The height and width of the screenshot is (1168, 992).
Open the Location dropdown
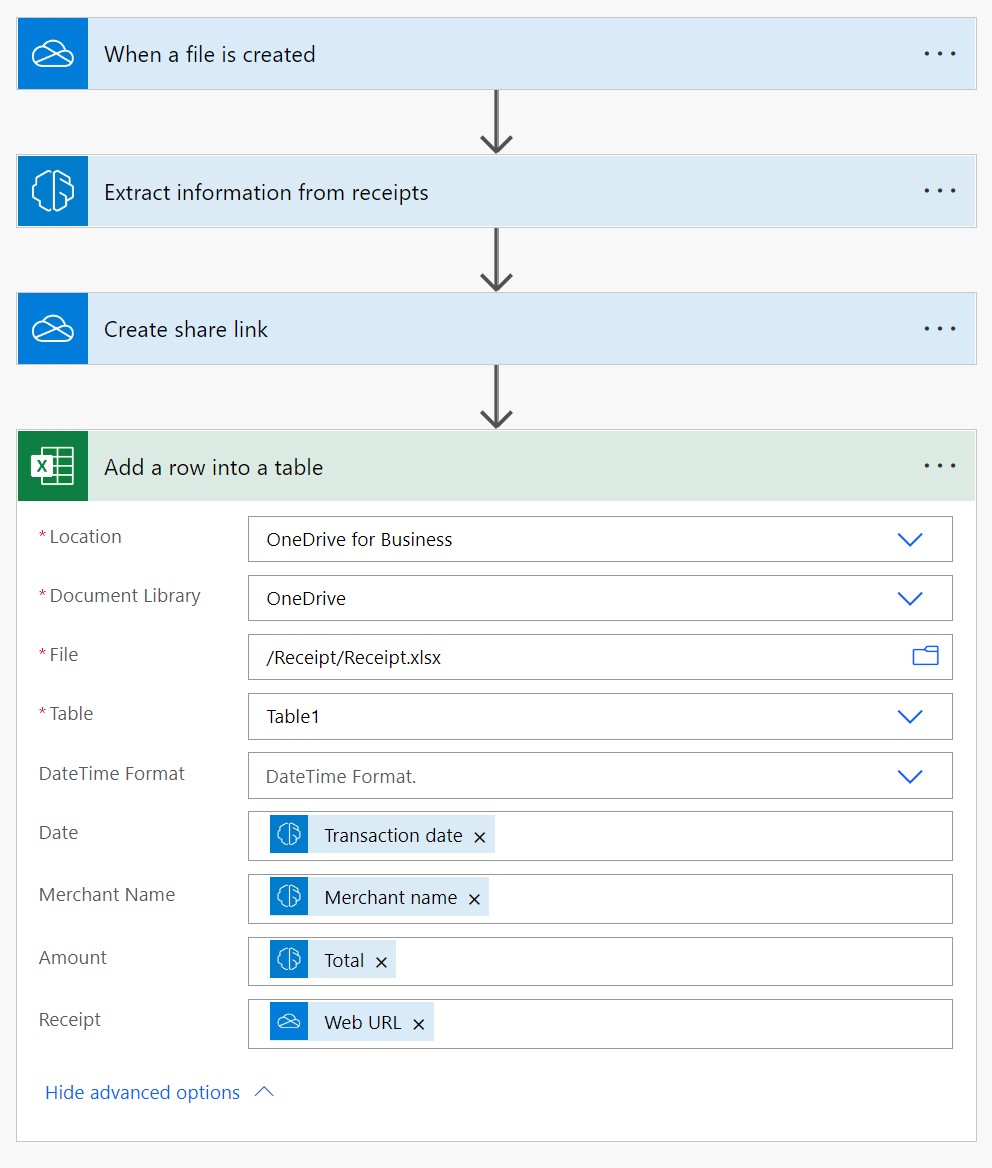tap(909, 539)
